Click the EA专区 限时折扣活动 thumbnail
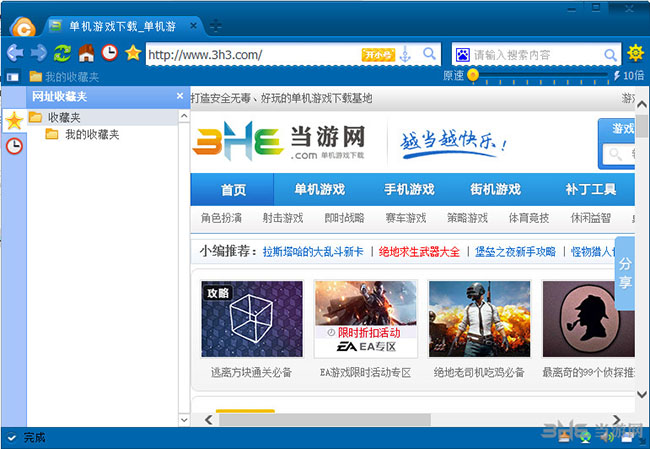 point(366,318)
